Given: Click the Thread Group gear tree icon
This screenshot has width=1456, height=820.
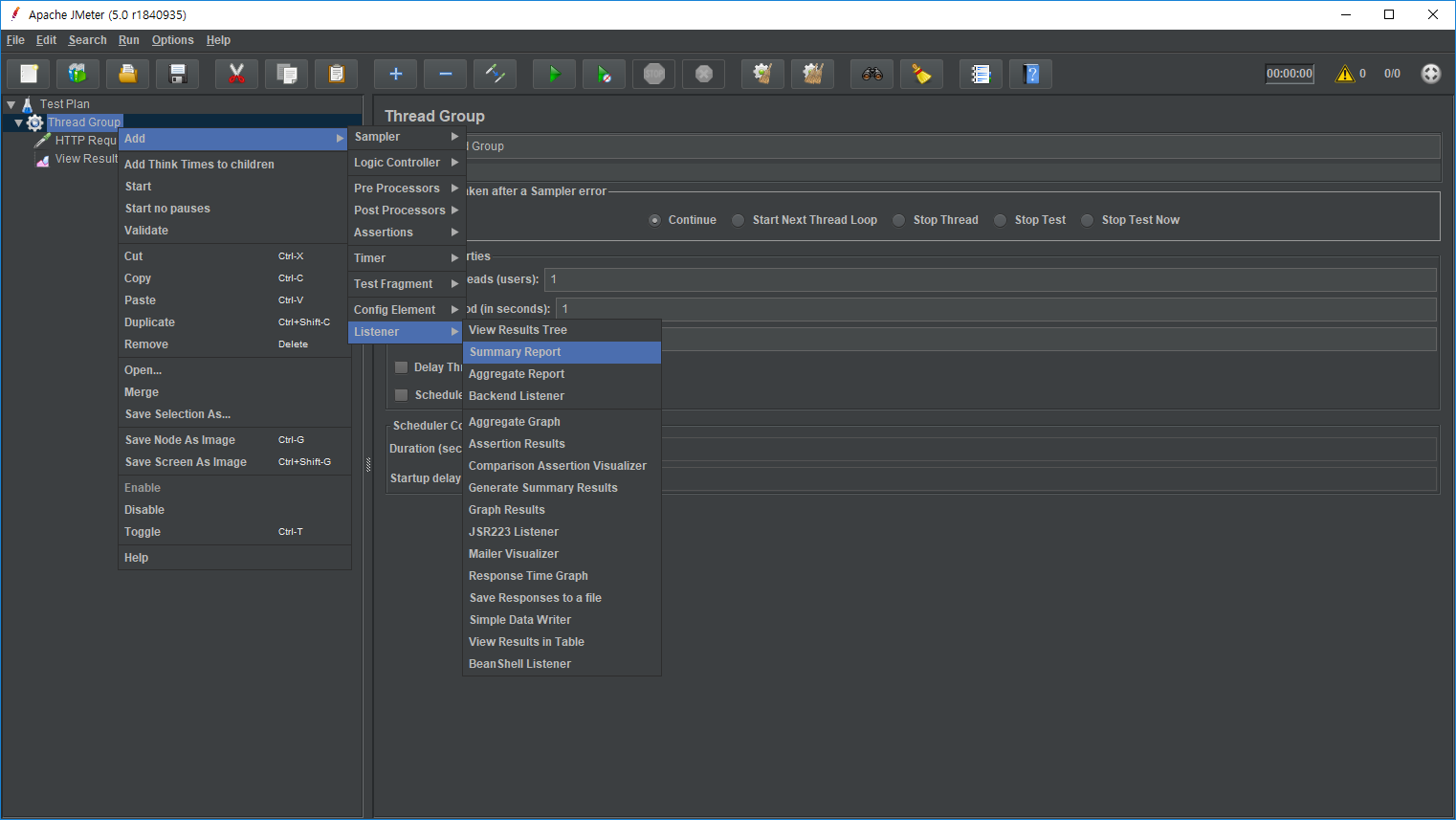Looking at the screenshot, I should click(x=35, y=122).
